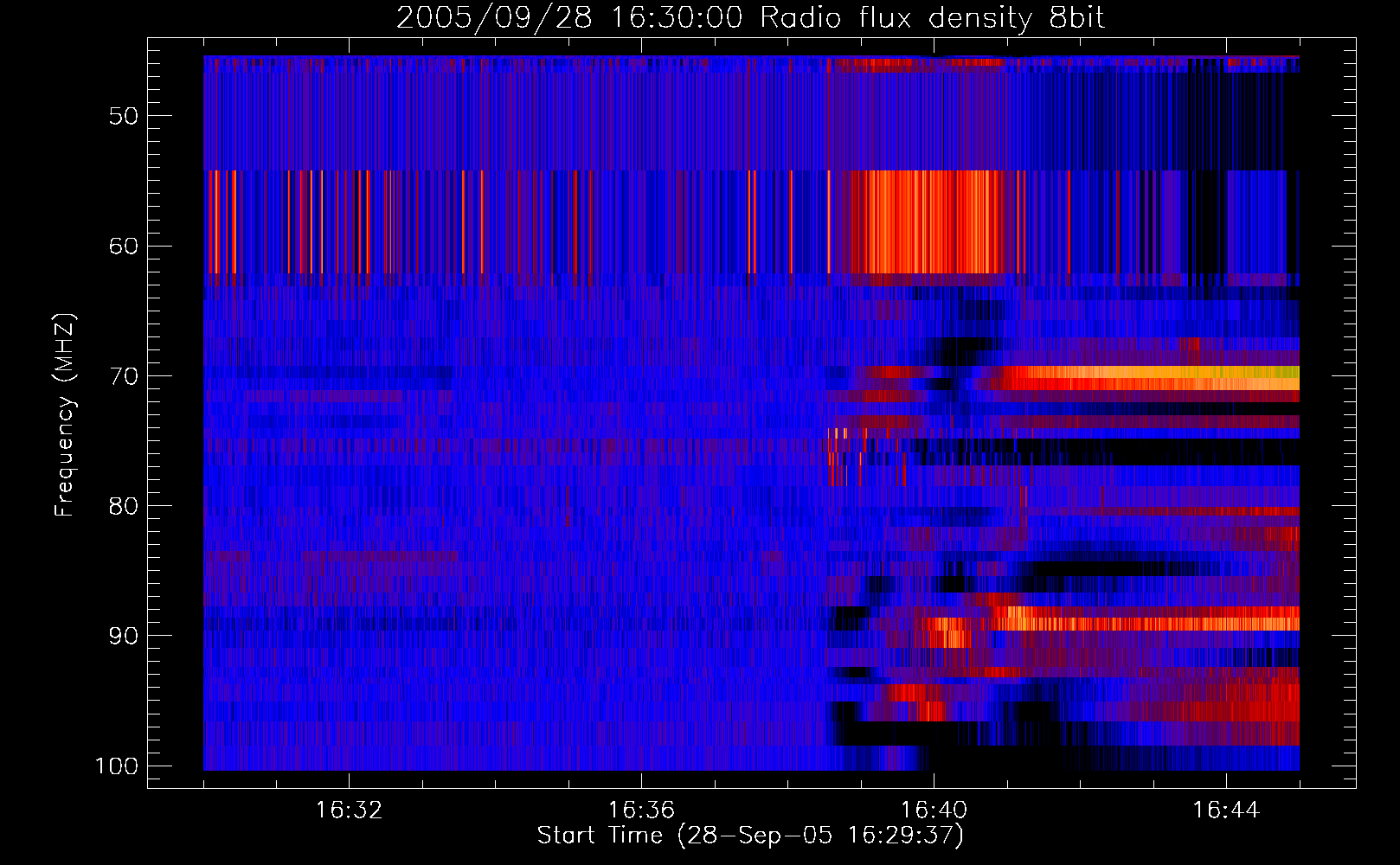Click the 100 MHz frequency tick label

pyautogui.click(x=117, y=766)
